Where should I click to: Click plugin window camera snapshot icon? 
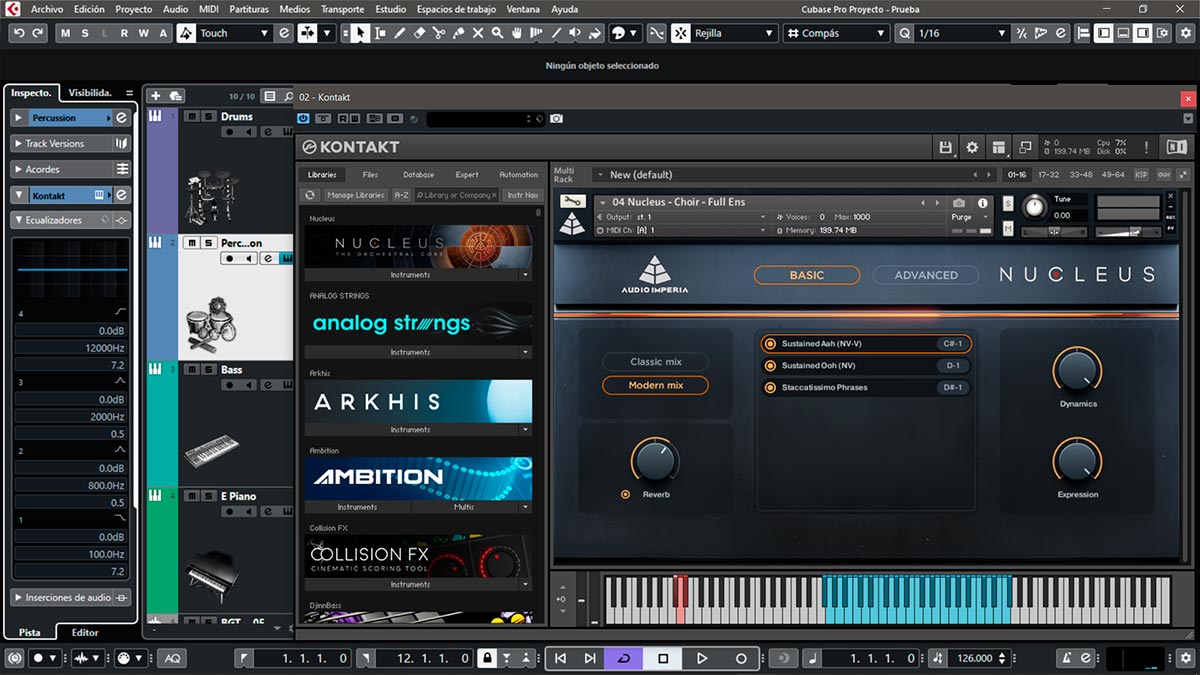pos(556,118)
